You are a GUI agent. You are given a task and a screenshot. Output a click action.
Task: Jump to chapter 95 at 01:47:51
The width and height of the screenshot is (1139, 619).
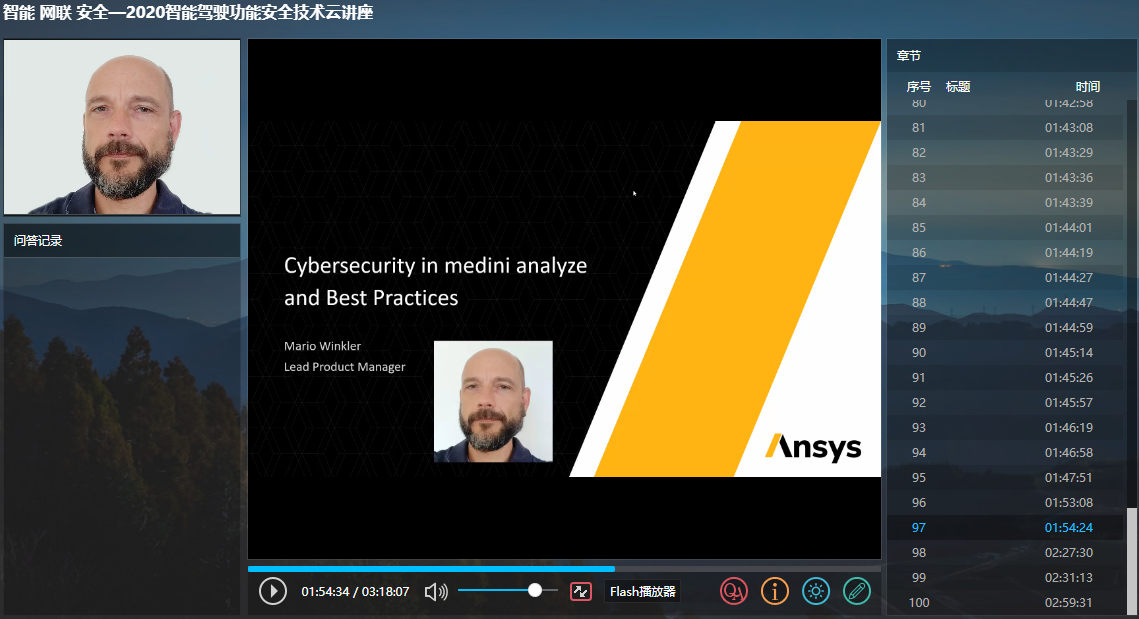[x=1006, y=477]
